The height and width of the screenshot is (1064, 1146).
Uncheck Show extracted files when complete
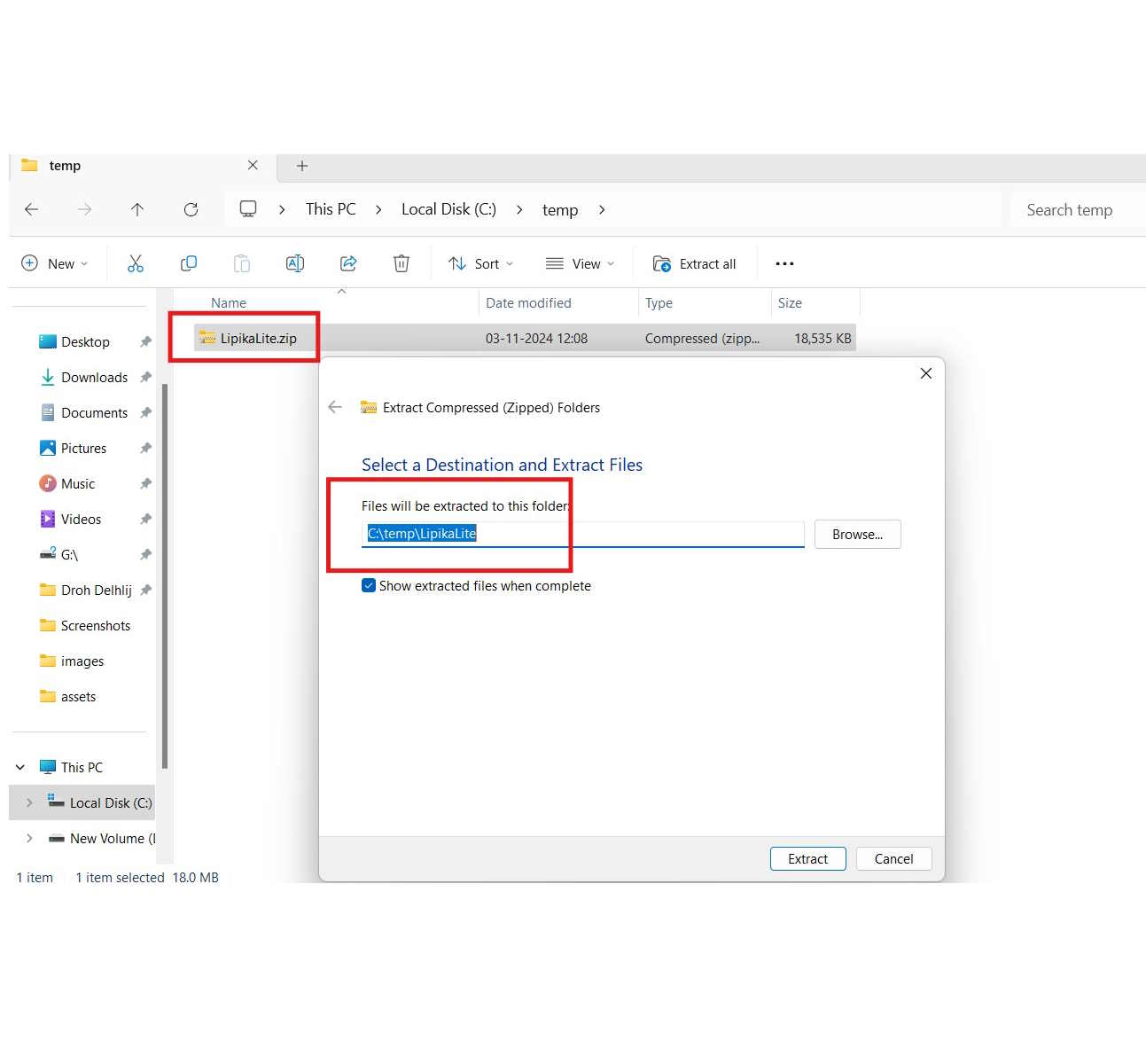369,586
